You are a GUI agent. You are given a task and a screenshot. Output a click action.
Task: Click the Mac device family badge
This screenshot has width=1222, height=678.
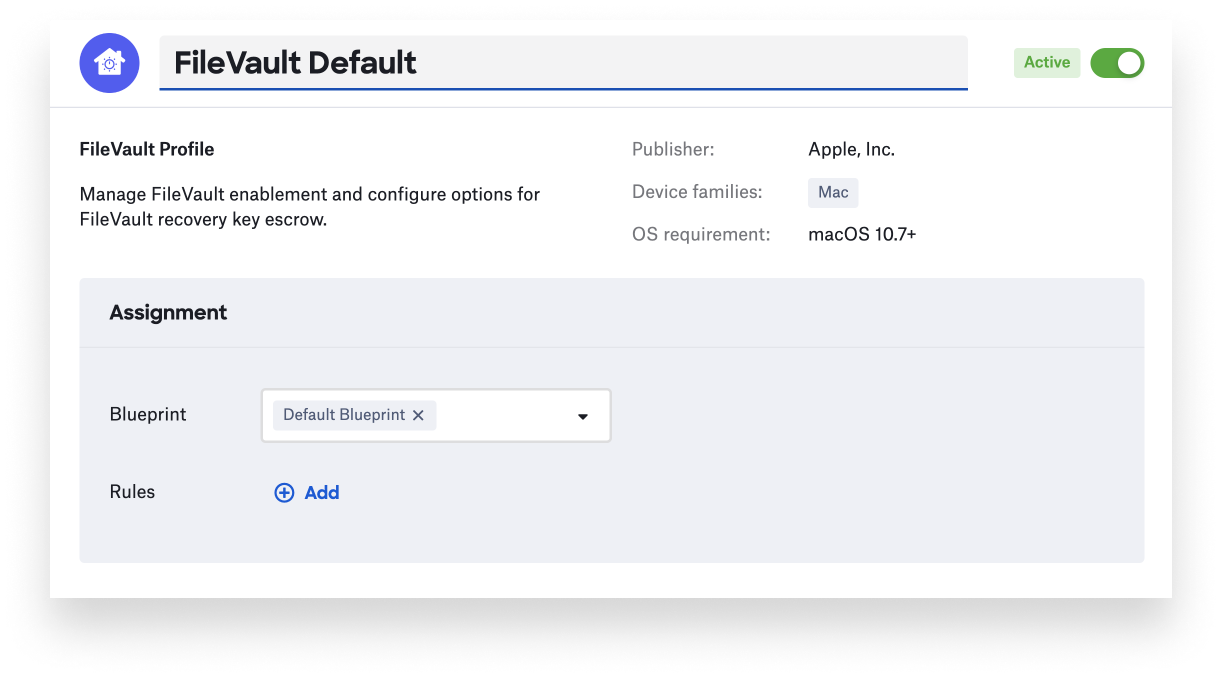833,192
